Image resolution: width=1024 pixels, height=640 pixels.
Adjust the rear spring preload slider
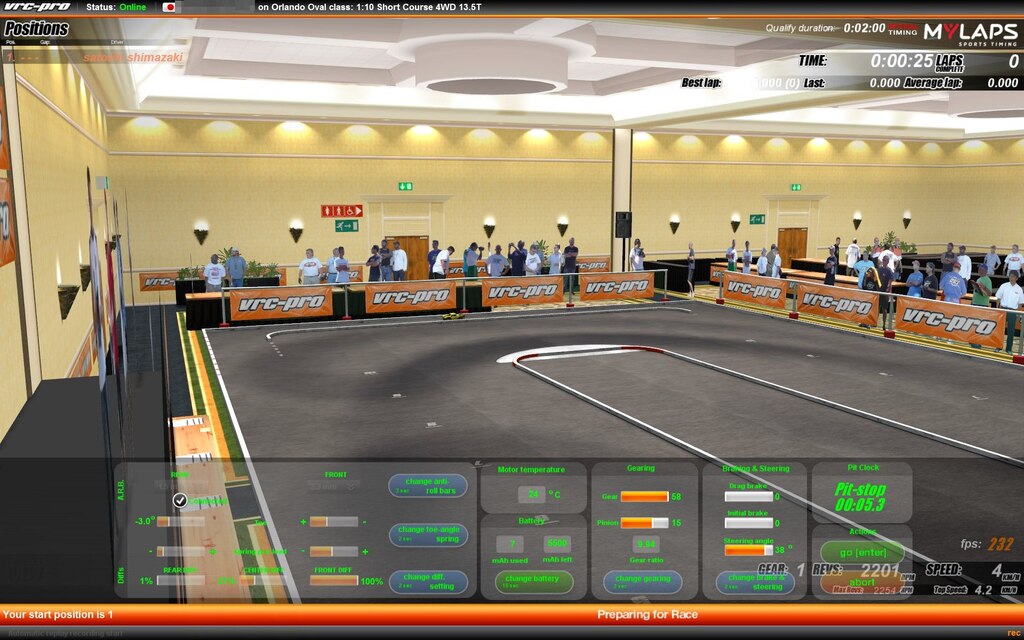180,552
